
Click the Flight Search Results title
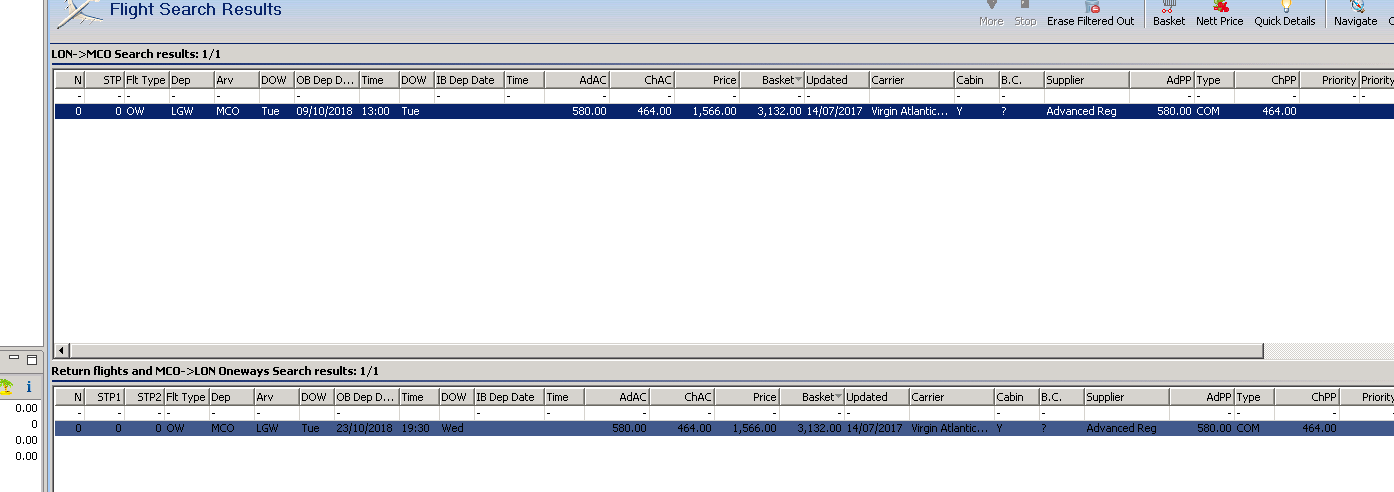coord(196,10)
